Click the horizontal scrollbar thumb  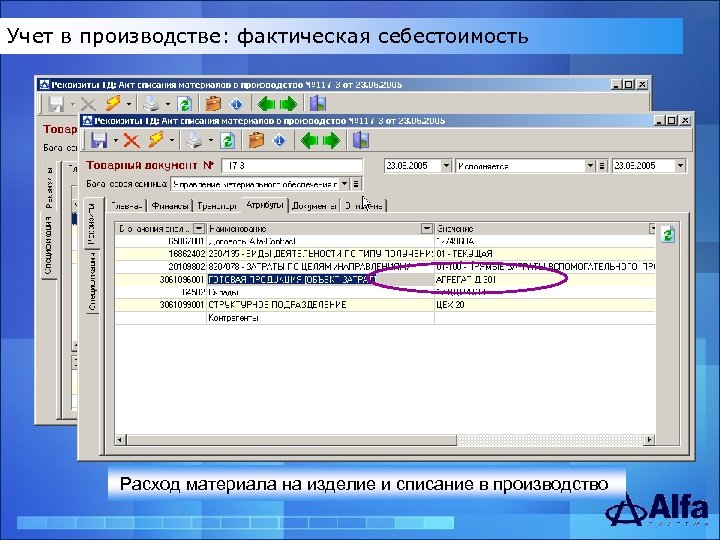point(291,440)
